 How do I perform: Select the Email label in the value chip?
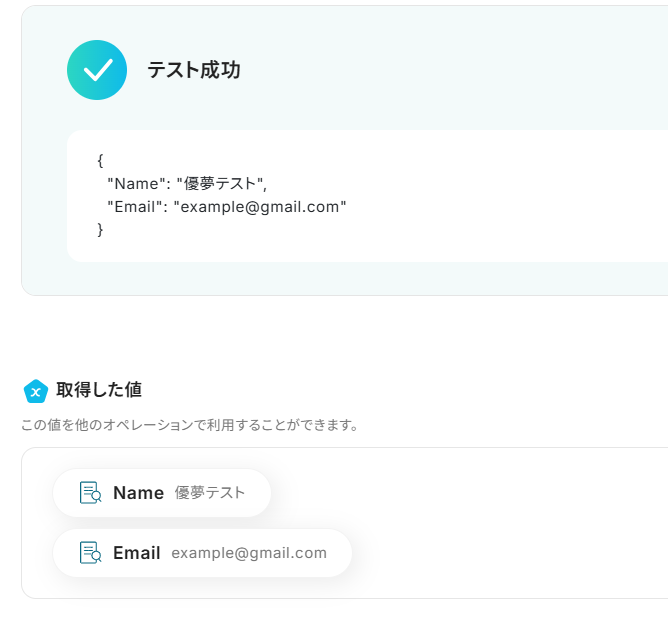point(137,553)
